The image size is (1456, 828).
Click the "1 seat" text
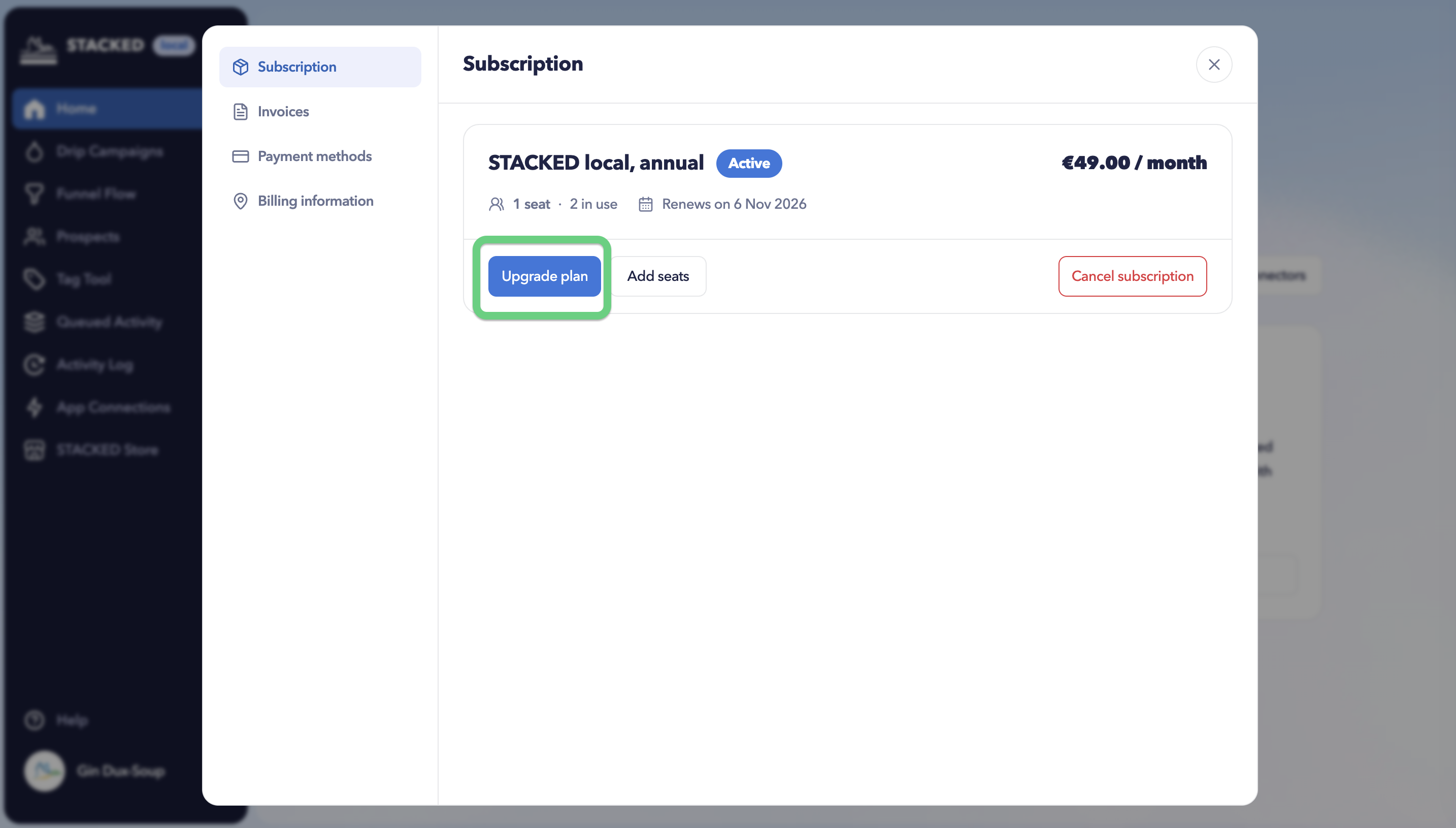[532, 204]
